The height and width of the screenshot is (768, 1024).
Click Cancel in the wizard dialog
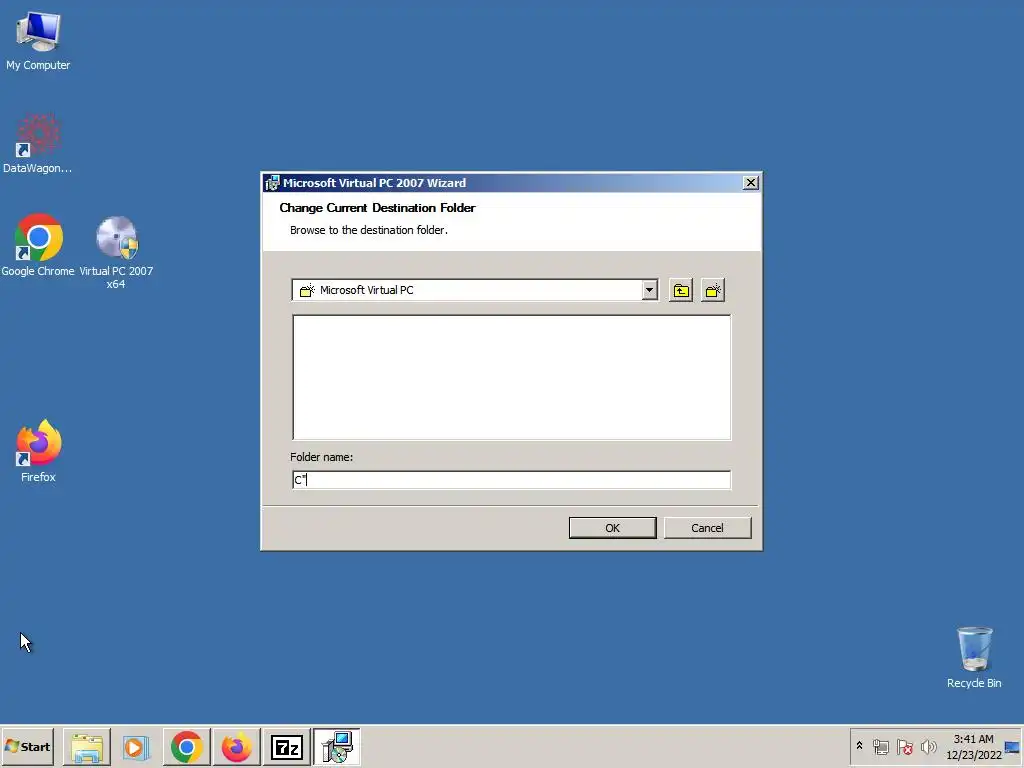click(x=707, y=528)
